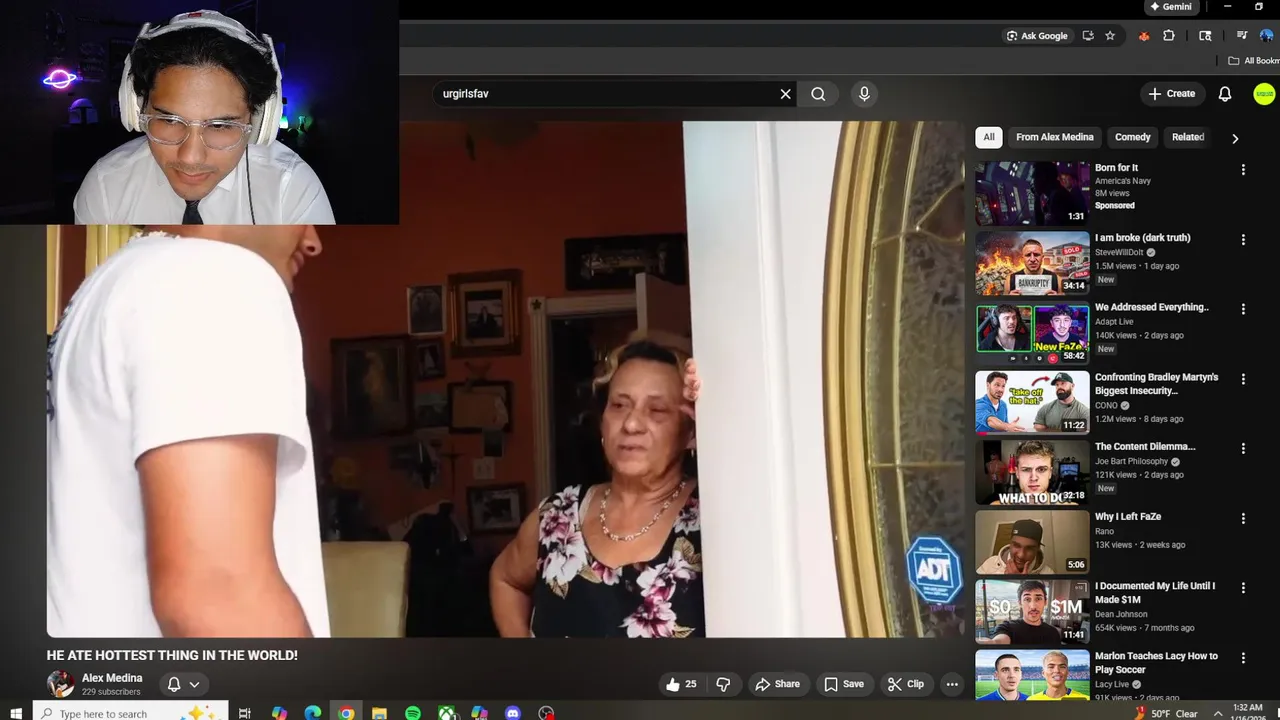Open the YouTube notifications bell
Viewport: 1280px width, 720px height.
click(1225, 94)
